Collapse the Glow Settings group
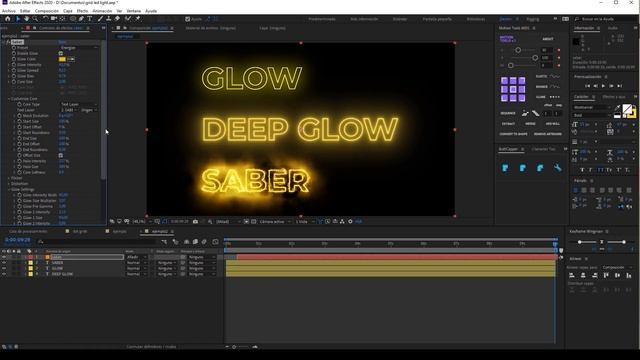Screen dimensions: 640x360 coord(9,189)
